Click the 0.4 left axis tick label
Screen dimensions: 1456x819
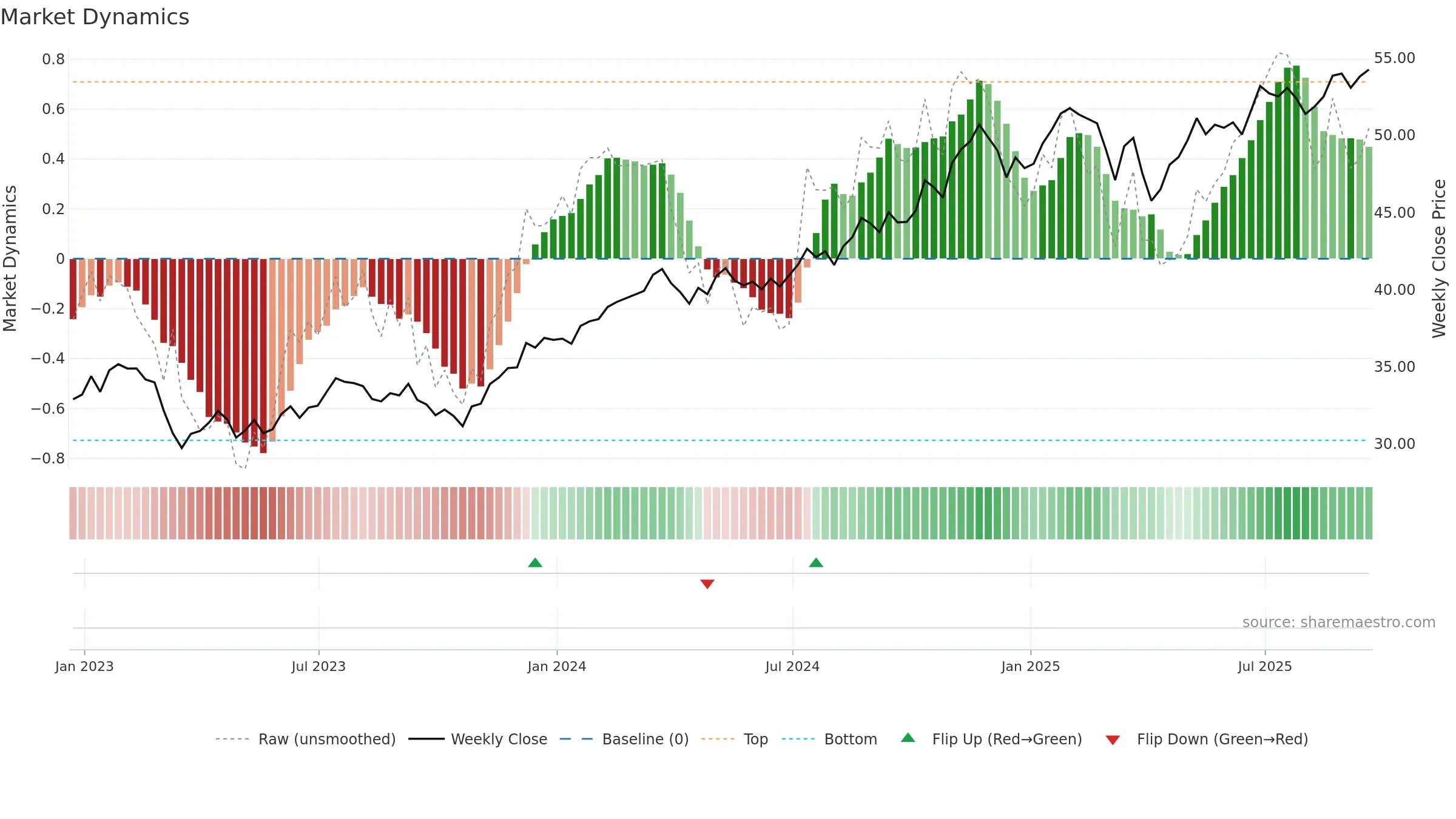point(53,159)
